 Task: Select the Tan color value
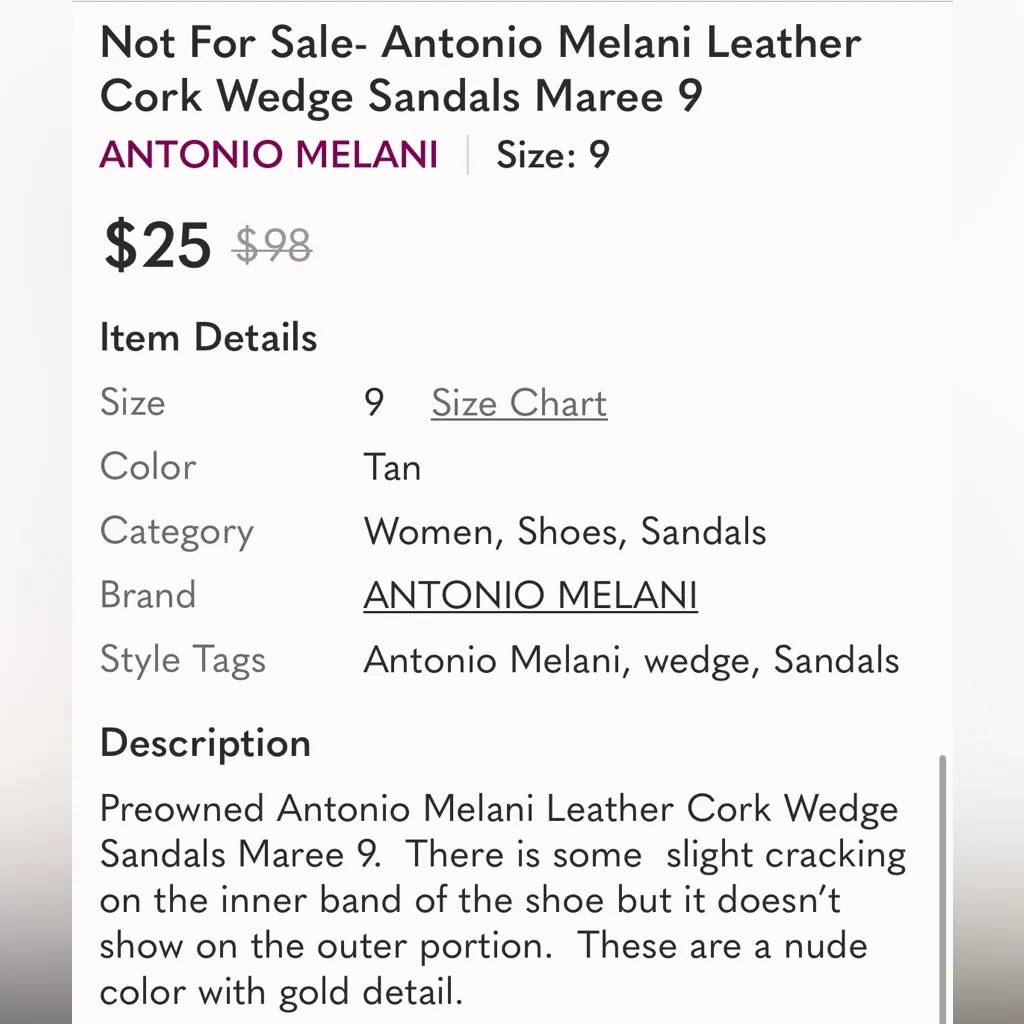coord(392,466)
